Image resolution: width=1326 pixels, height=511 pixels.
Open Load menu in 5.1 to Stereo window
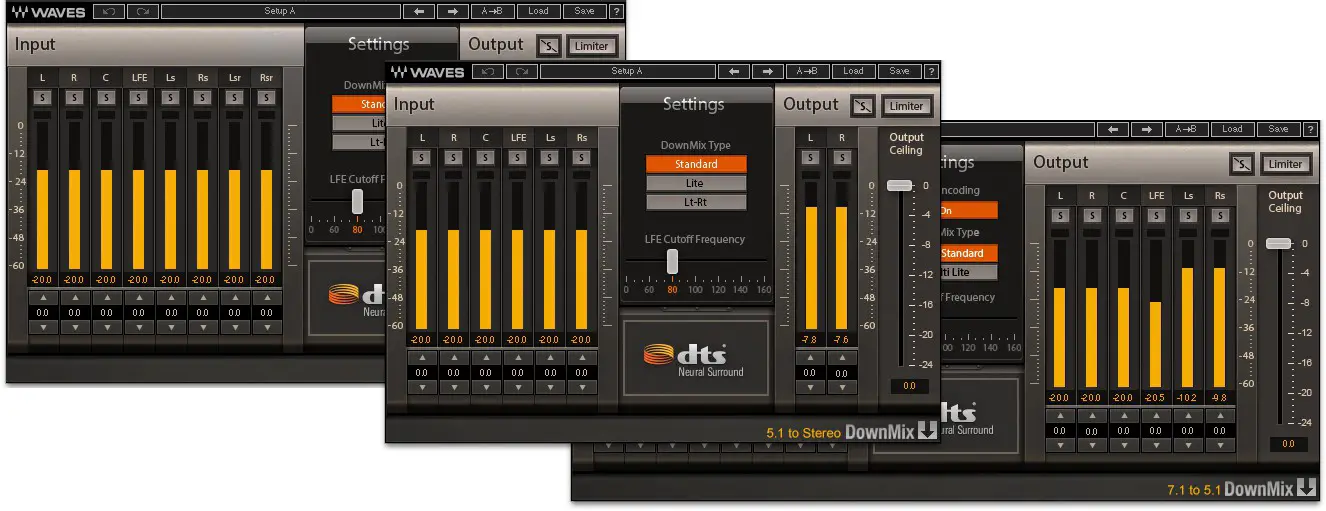click(x=853, y=71)
